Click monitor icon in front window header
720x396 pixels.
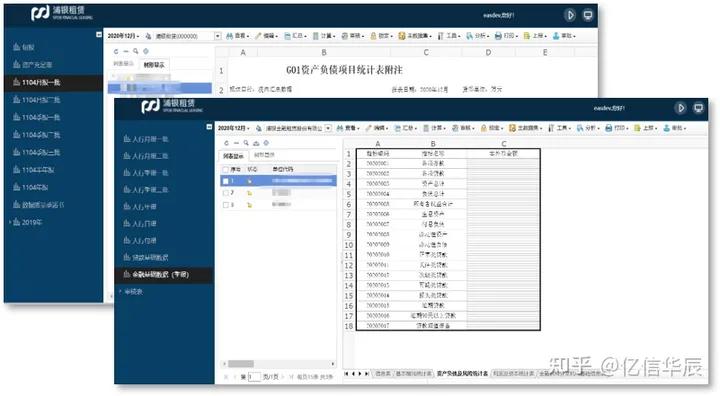click(x=698, y=108)
